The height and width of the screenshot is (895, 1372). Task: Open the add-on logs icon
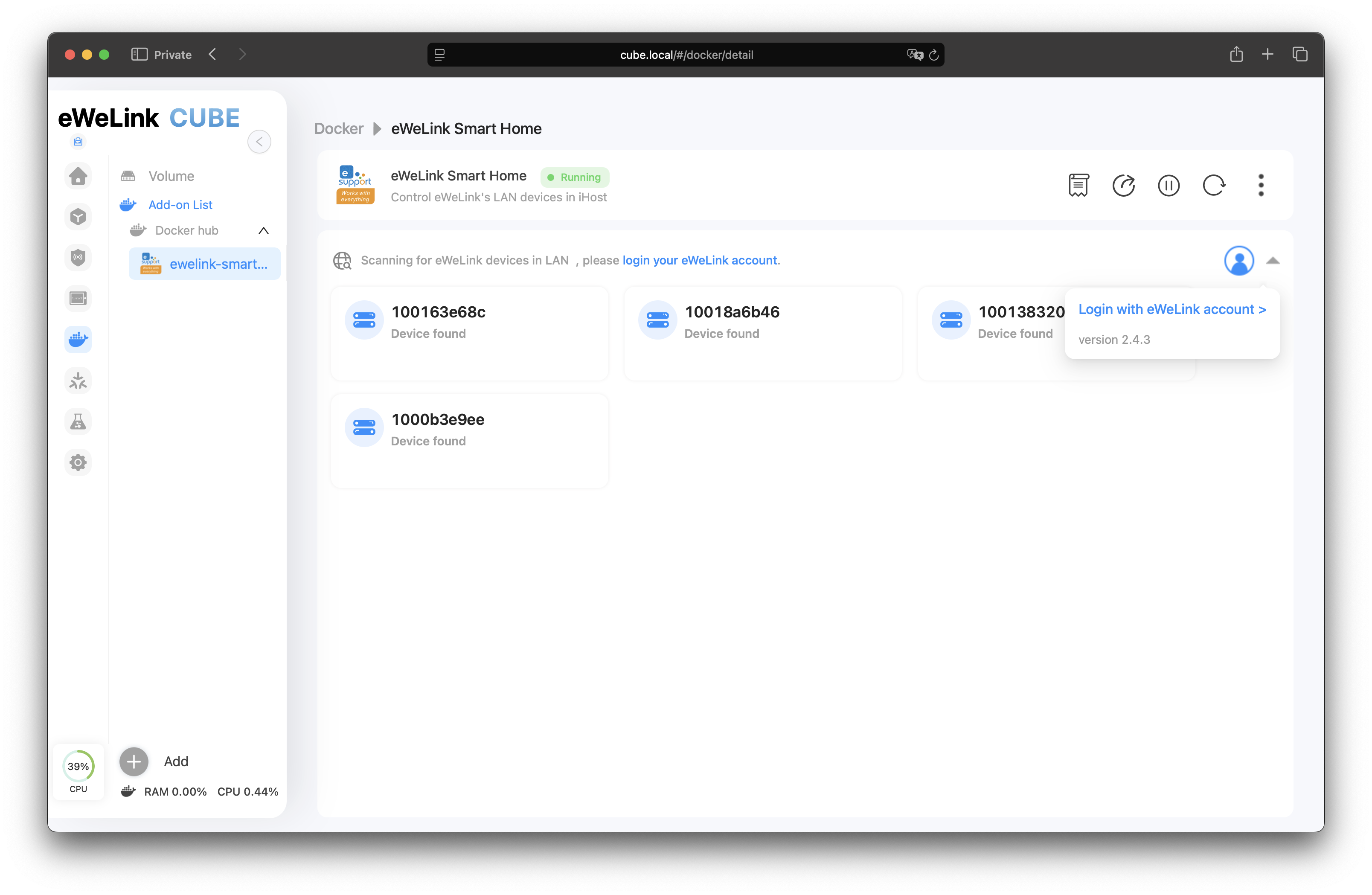pos(1078,186)
